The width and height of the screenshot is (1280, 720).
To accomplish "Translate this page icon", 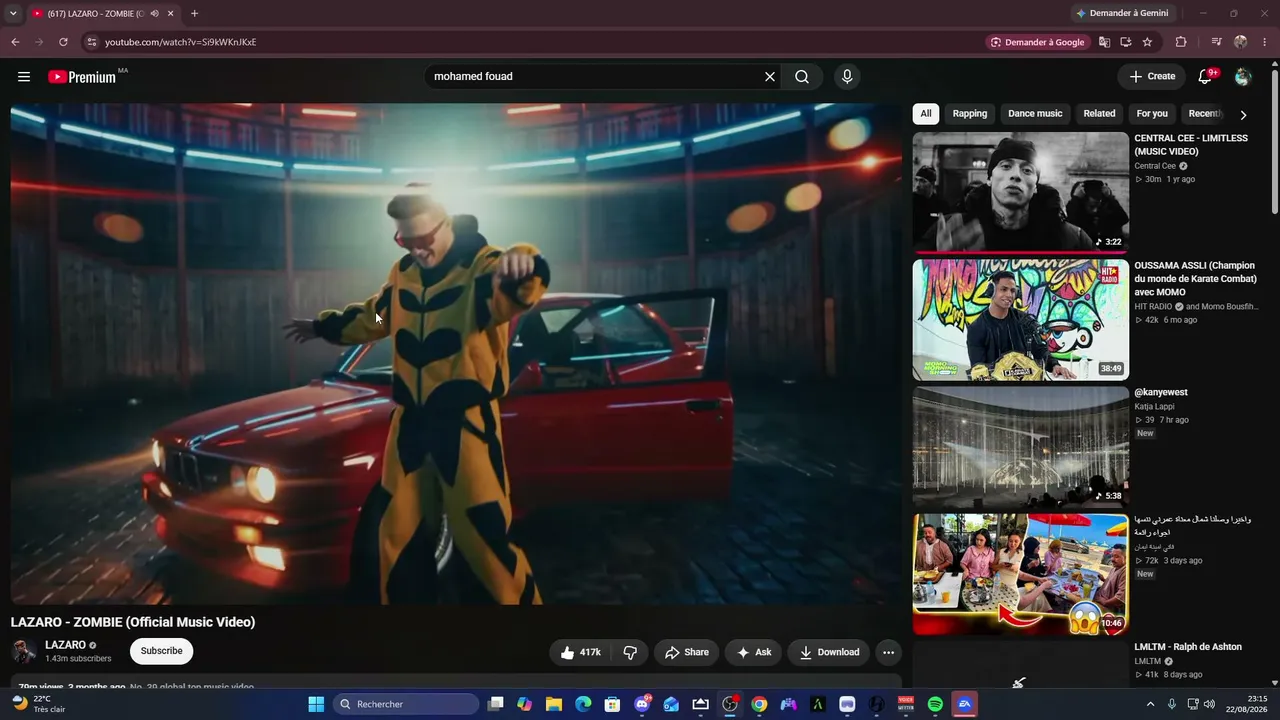I will 1104,42.
